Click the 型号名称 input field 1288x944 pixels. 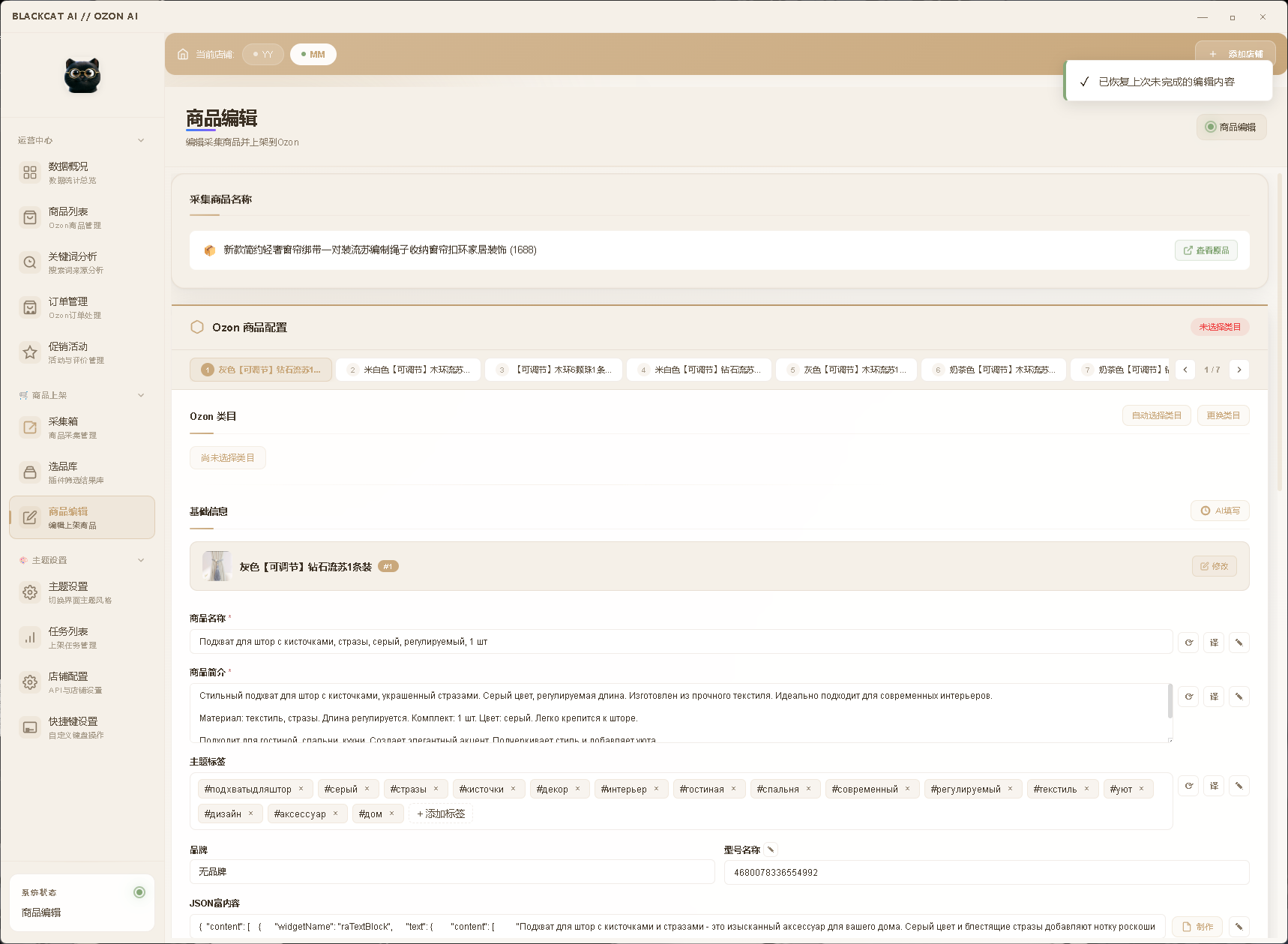(x=987, y=872)
